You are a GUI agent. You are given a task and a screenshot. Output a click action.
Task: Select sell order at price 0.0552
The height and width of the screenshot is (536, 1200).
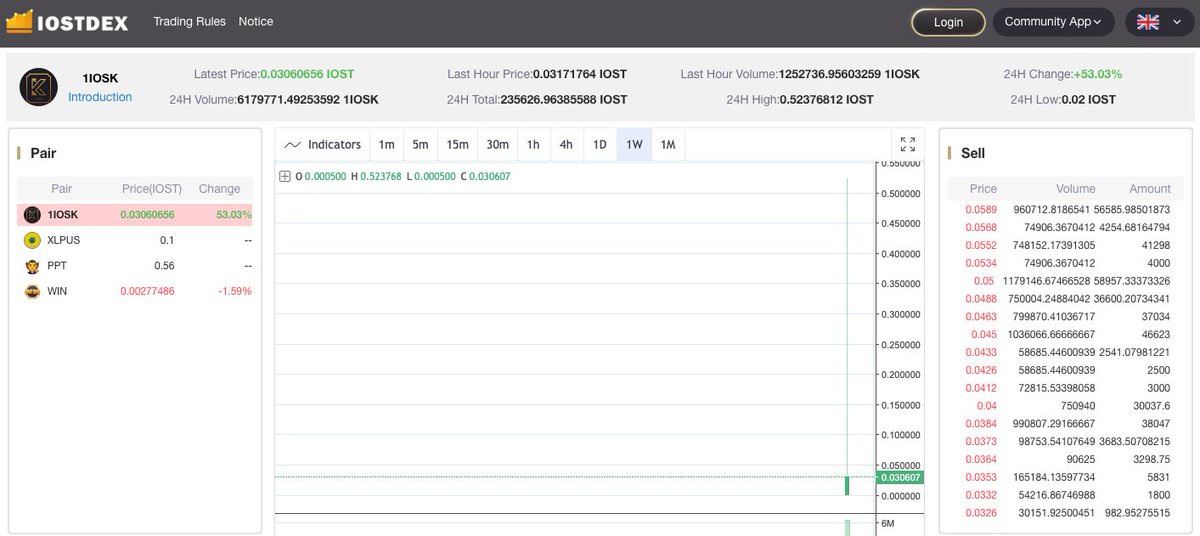pyautogui.click(x=1066, y=245)
